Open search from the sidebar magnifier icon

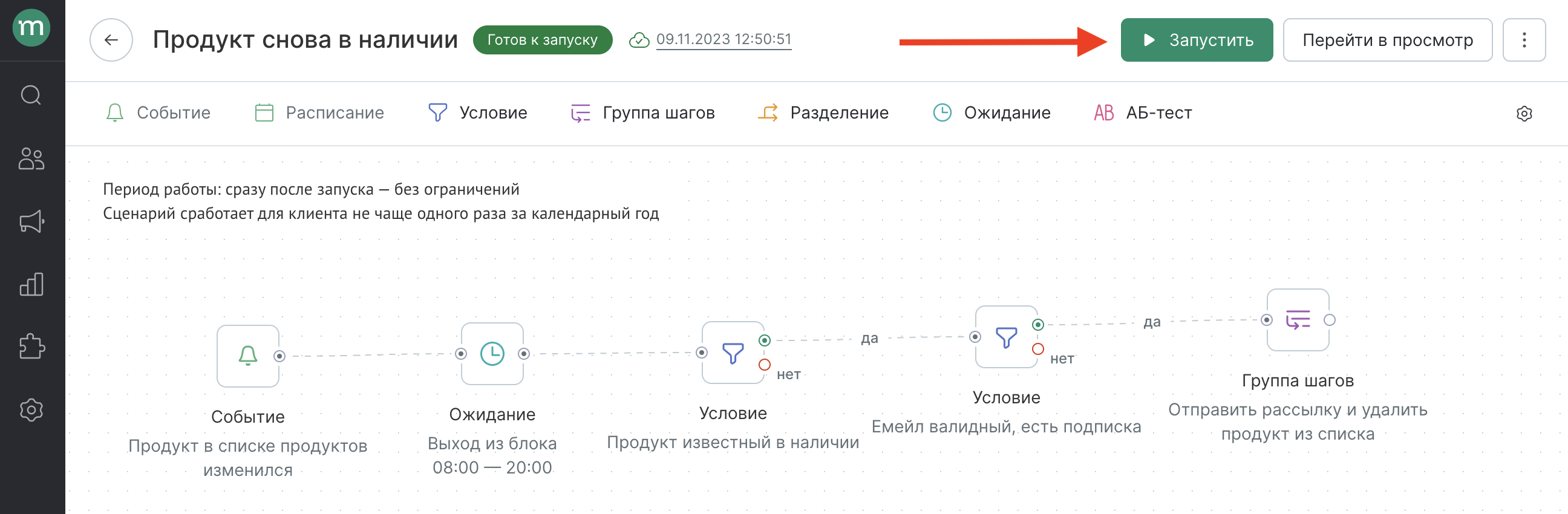pyautogui.click(x=31, y=95)
